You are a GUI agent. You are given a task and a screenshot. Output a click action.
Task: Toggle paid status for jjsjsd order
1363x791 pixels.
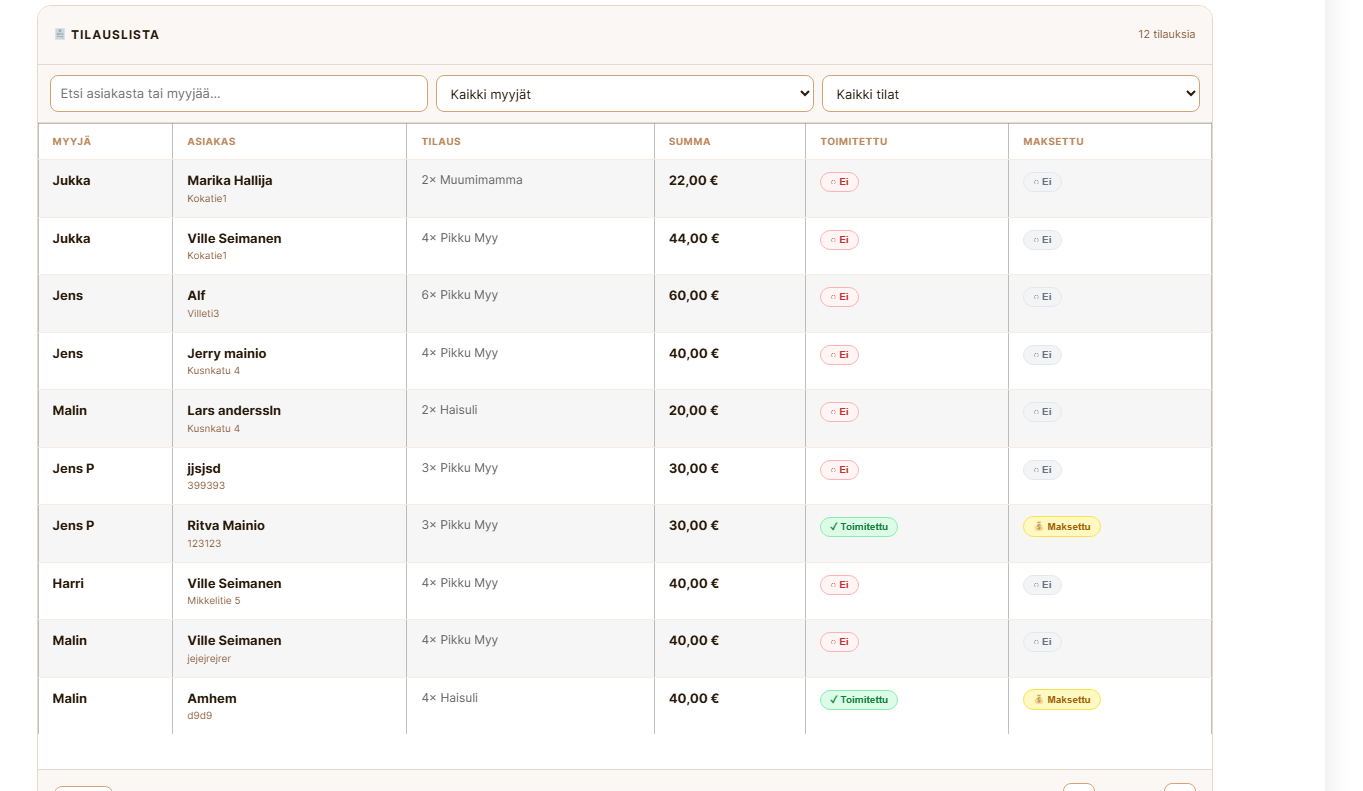pyautogui.click(x=1042, y=470)
